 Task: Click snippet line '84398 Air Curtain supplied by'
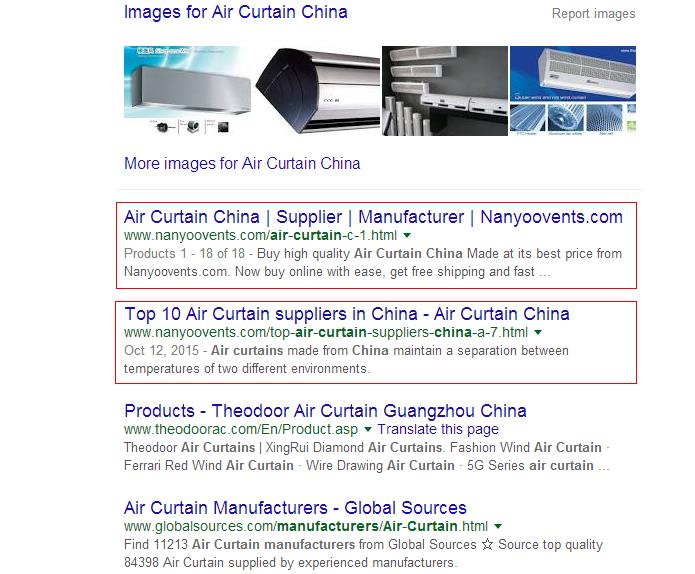tap(290, 563)
